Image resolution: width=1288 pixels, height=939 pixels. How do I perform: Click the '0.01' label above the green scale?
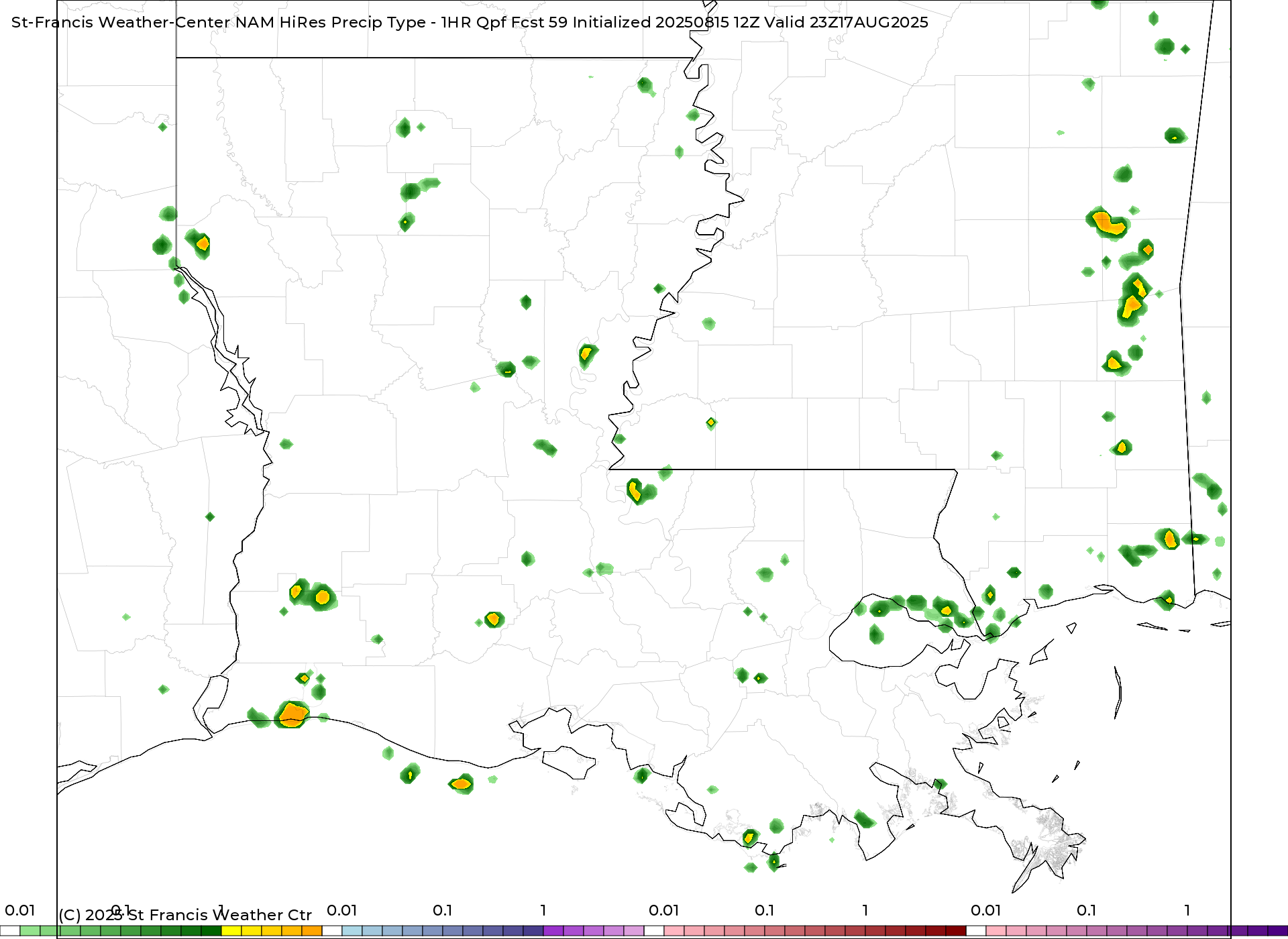pyautogui.click(x=19, y=911)
